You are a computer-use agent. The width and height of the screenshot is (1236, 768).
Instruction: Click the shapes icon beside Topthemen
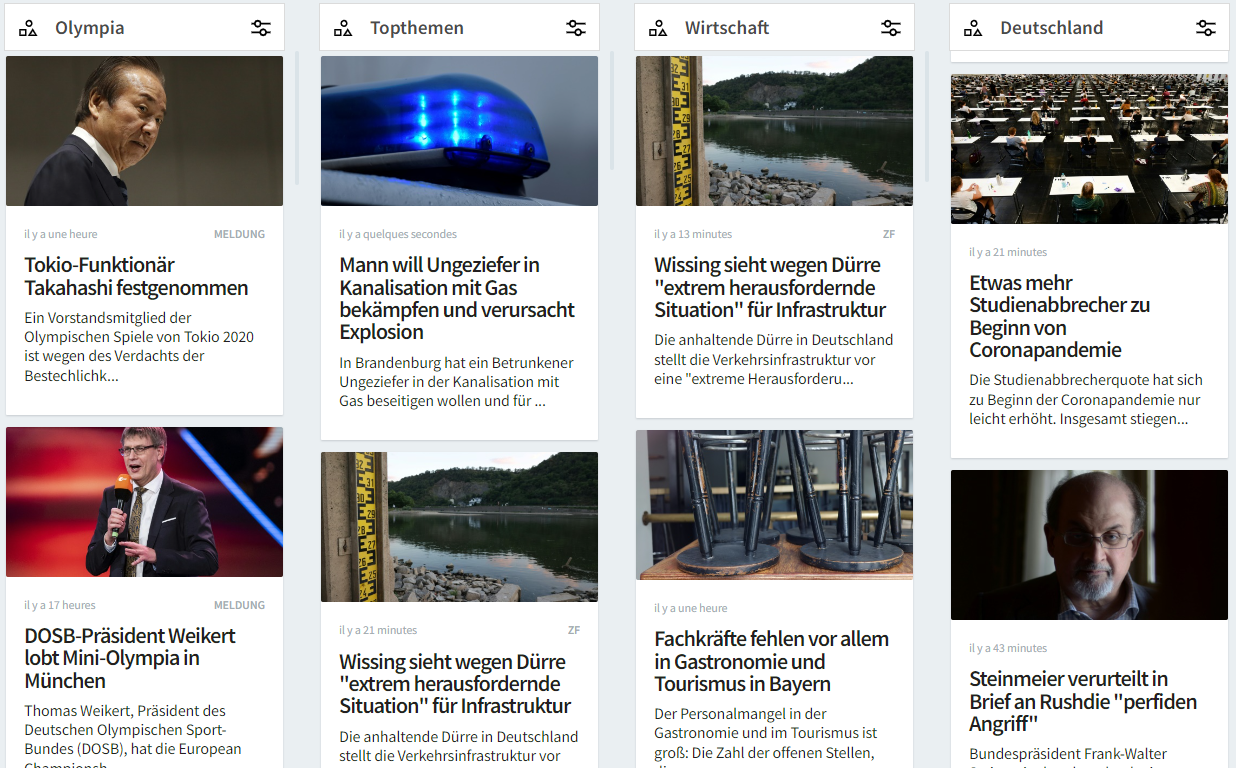(x=343, y=28)
